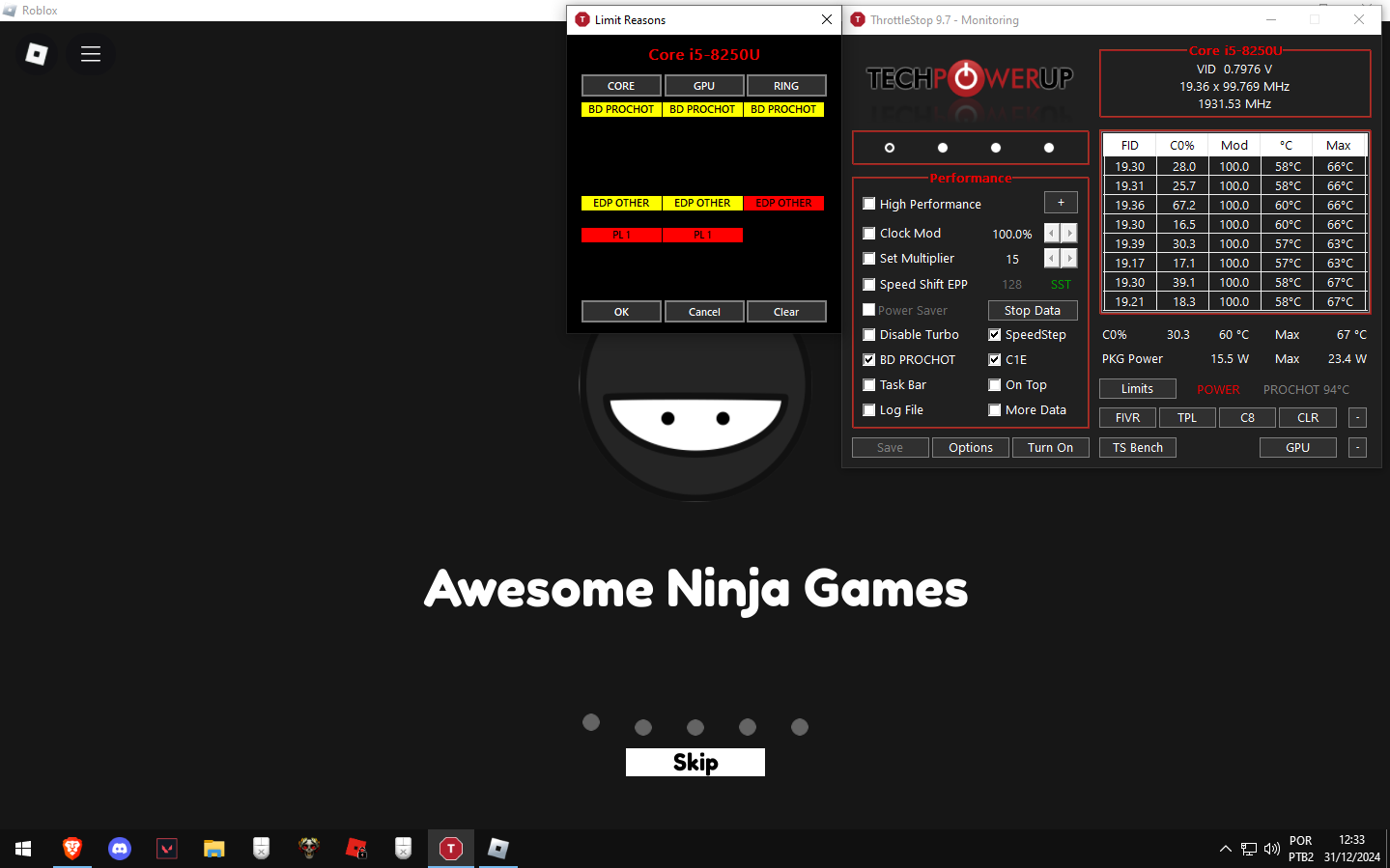Open the C8 states window
The image size is (1390, 868).
[x=1248, y=417]
